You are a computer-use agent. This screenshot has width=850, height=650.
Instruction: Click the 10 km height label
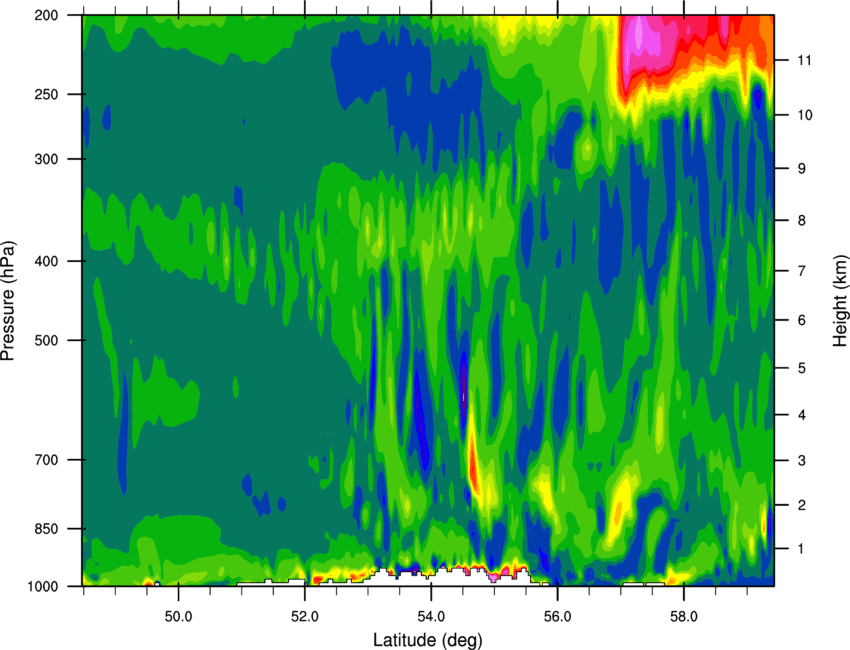click(x=805, y=115)
